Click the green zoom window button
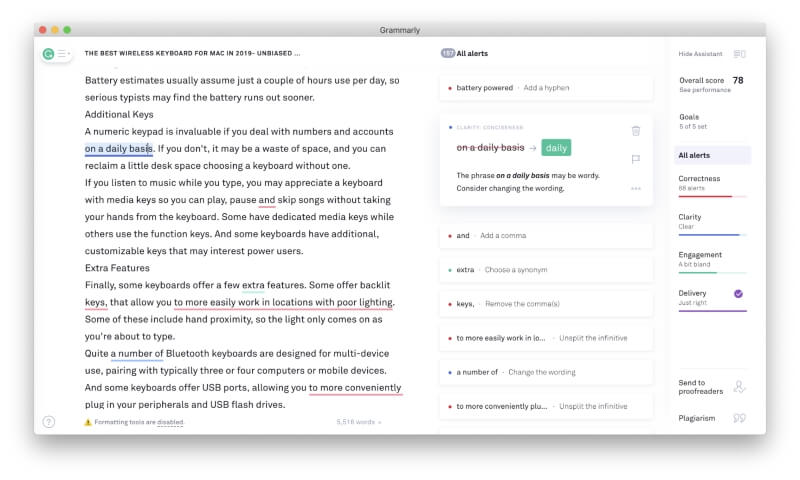This screenshot has height=480, width=800. coord(67,30)
